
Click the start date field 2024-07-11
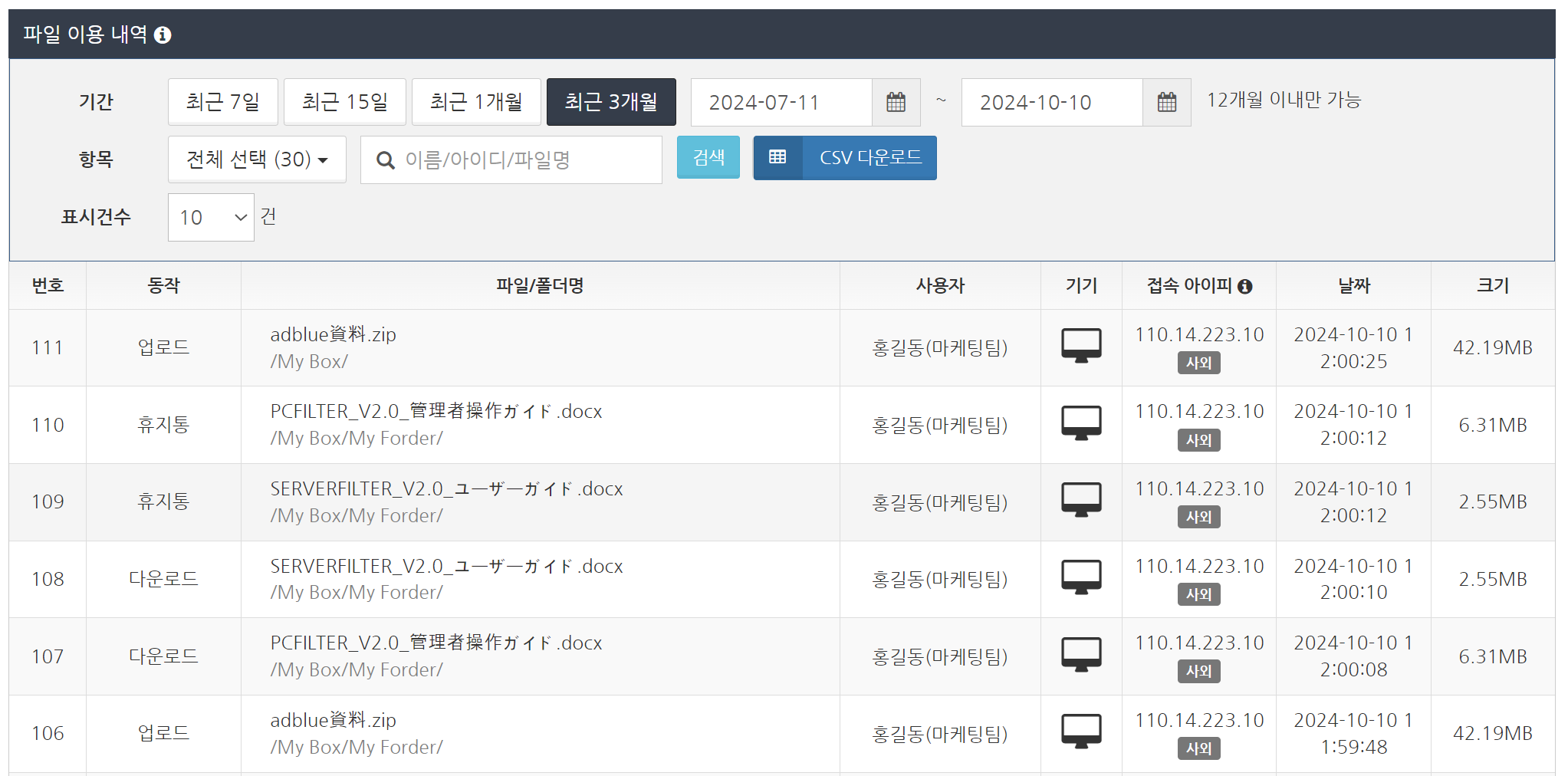[x=781, y=102]
